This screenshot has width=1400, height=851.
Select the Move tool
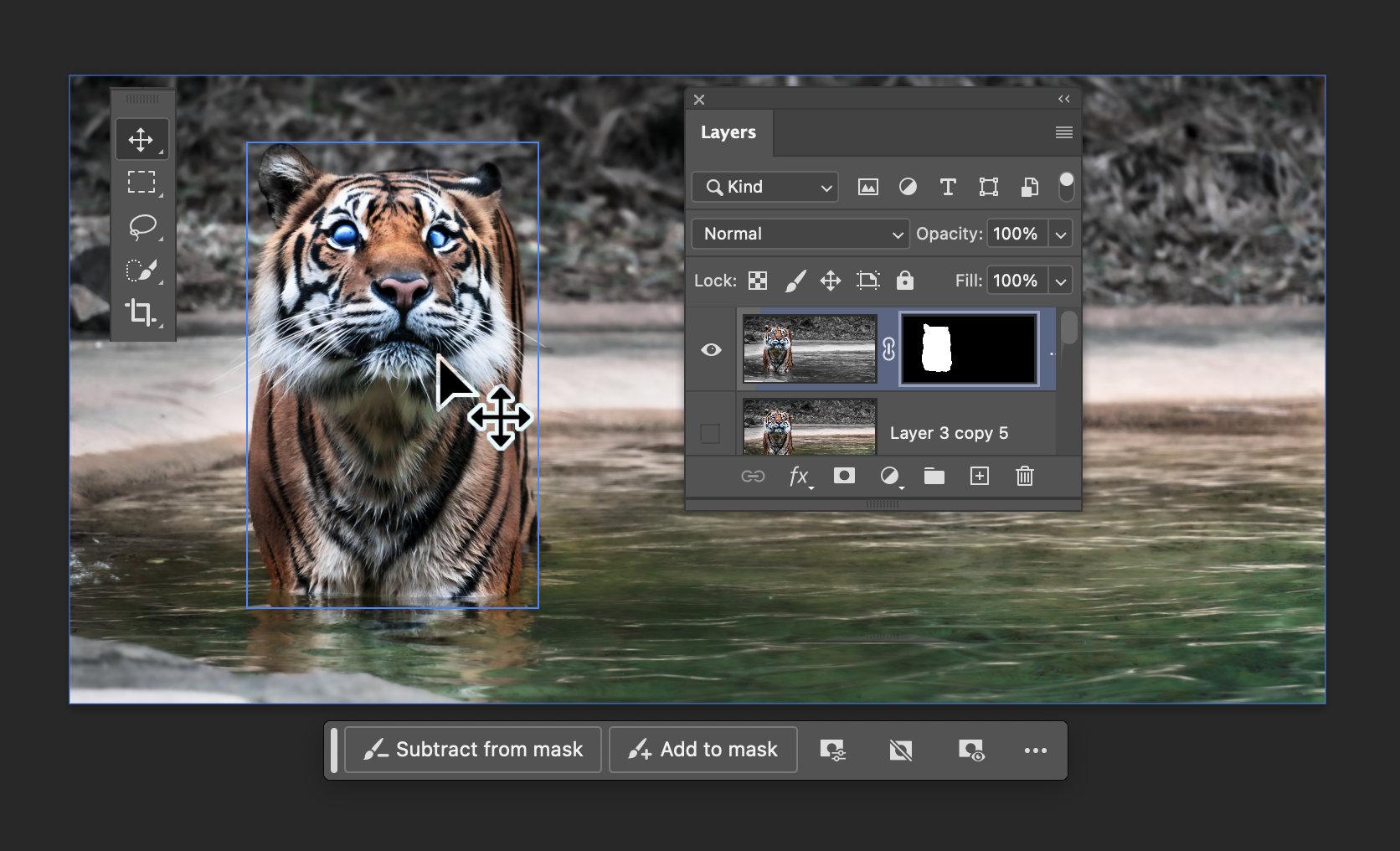coord(142,139)
